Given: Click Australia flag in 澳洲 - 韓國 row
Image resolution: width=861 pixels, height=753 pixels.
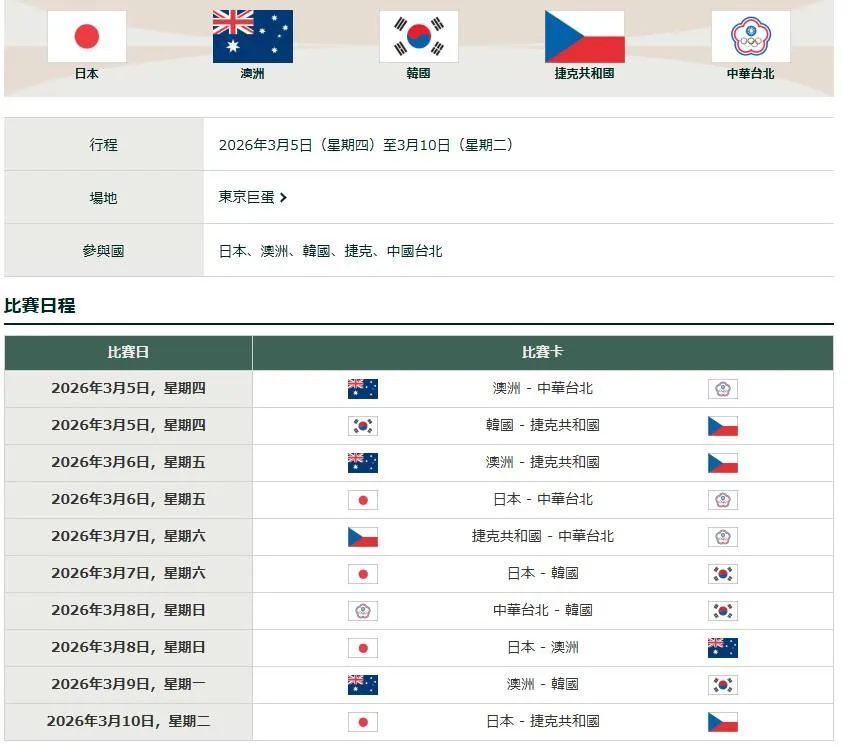Looking at the screenshot, I should coord(363,685).
